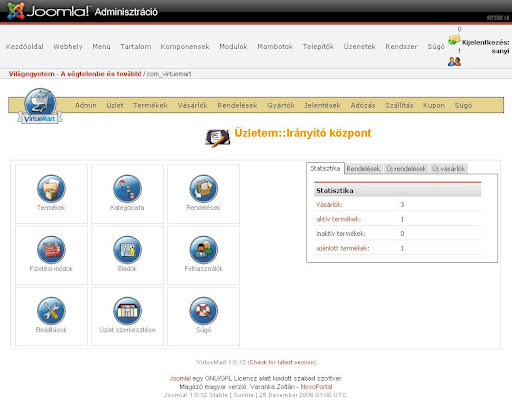Open VirtueMart Admin menu
The height and width of the screenshot is (400, 512).
click(x=86, y=105)
